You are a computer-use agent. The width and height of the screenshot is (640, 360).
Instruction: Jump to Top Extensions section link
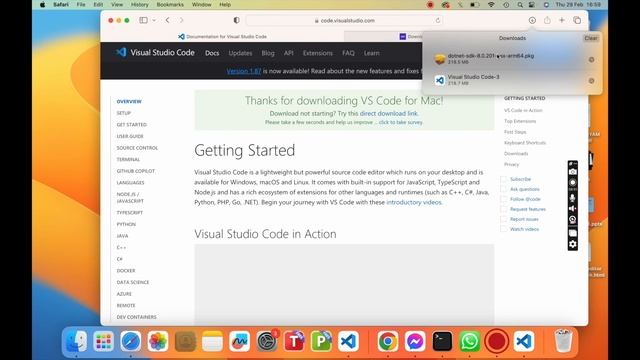520,121
